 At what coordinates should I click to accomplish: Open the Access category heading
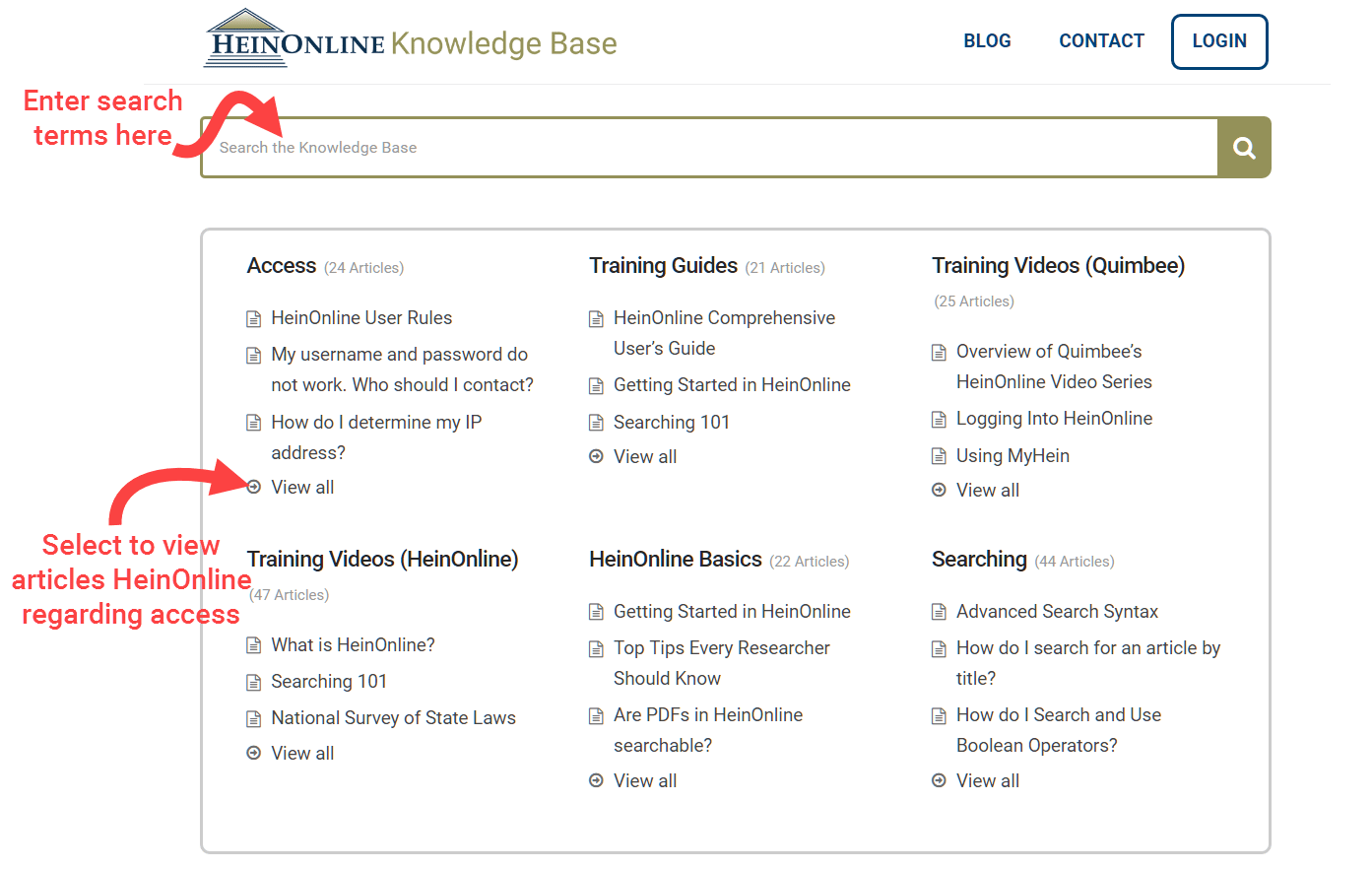[x=282, y=266]
